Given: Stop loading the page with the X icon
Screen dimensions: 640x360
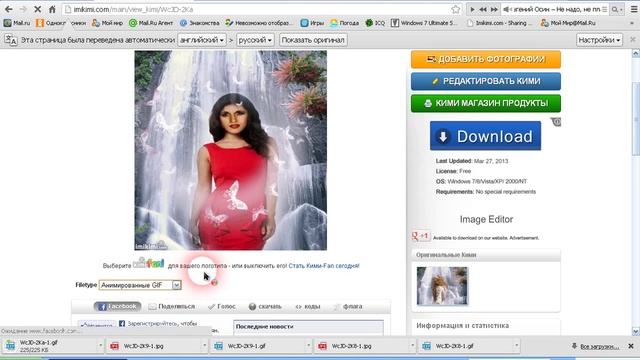Looking at the screenshot, I should (38, 9).
